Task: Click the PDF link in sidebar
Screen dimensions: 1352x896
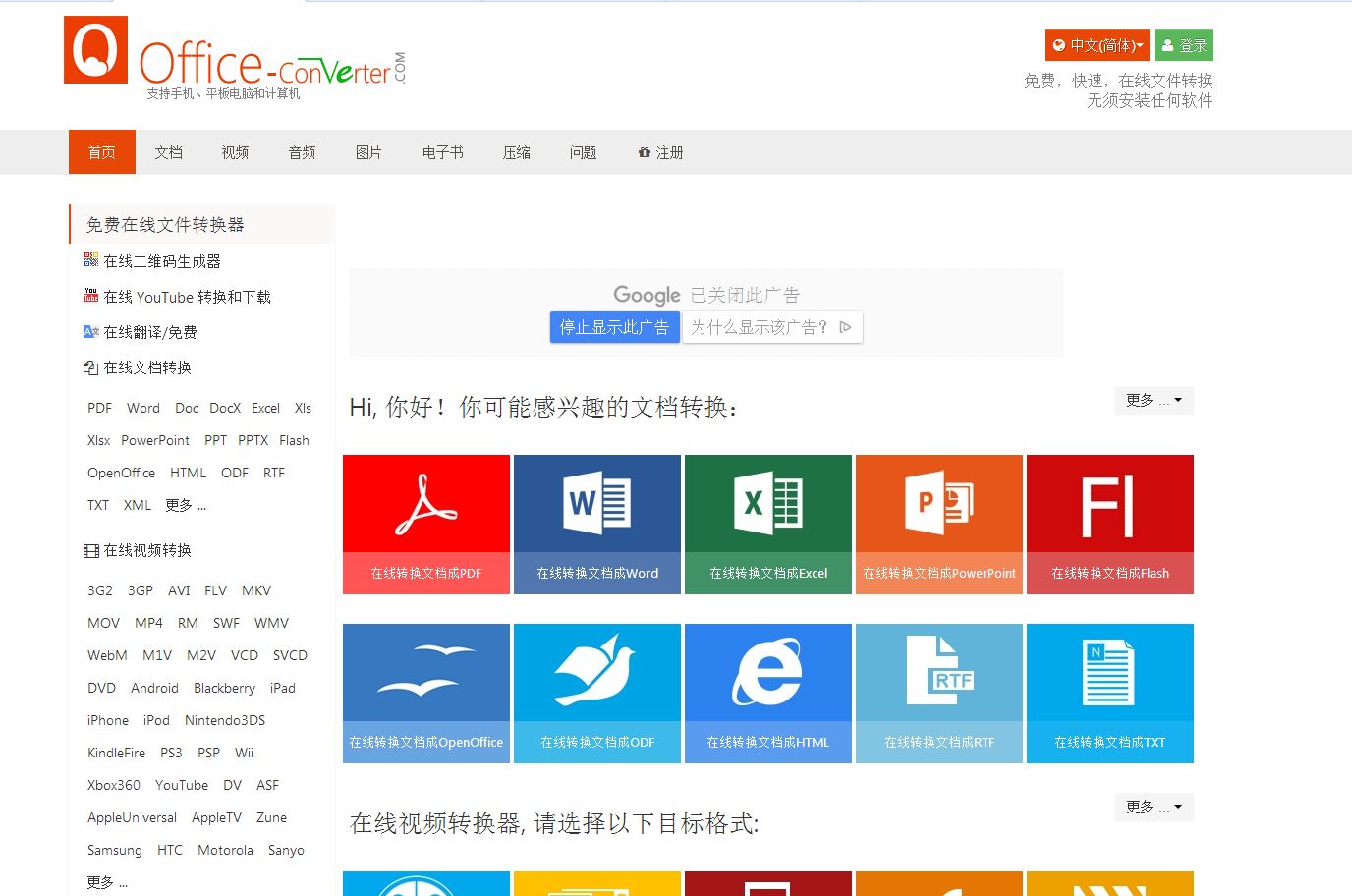Action: pyautogui.click(x=99, y=408)
